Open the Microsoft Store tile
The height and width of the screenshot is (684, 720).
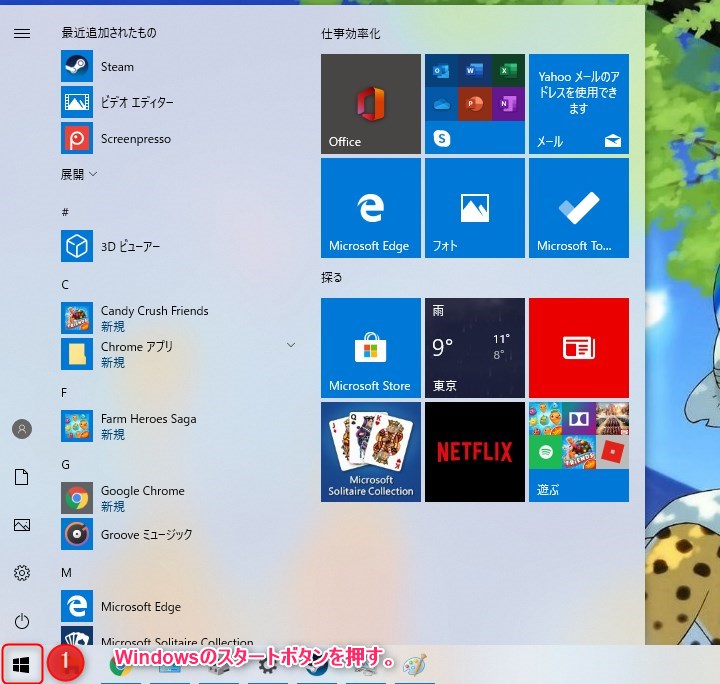[371, 348]
